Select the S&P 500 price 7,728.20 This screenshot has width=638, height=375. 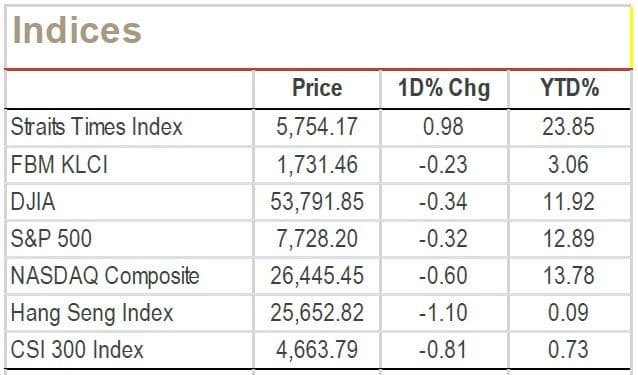tap(317, 239)
